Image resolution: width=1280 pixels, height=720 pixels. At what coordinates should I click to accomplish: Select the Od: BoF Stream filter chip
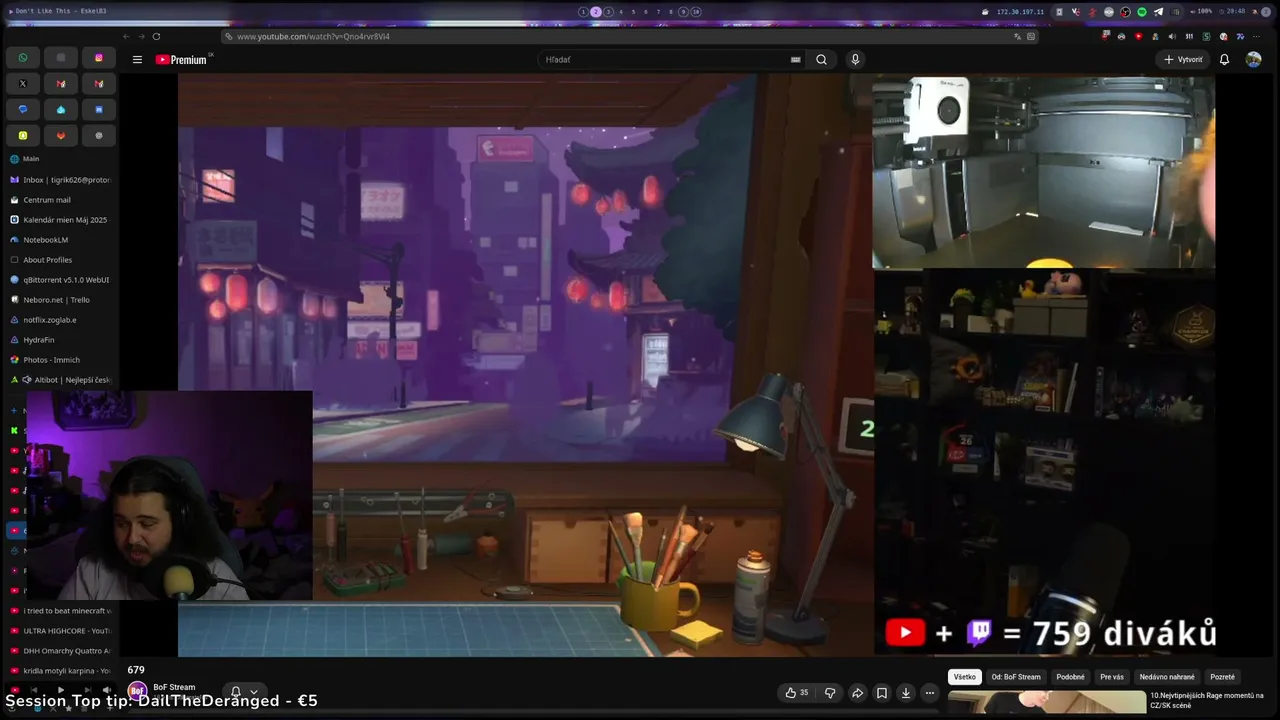point(1016,677)
